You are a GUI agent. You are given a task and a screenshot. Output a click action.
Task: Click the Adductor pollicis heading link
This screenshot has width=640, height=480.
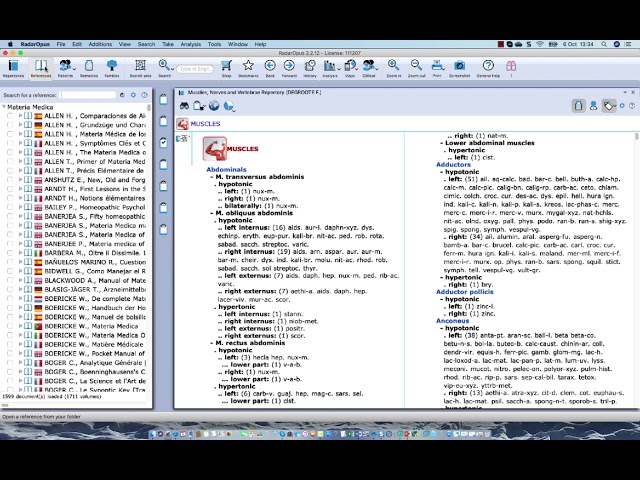[x=464, y=292]
